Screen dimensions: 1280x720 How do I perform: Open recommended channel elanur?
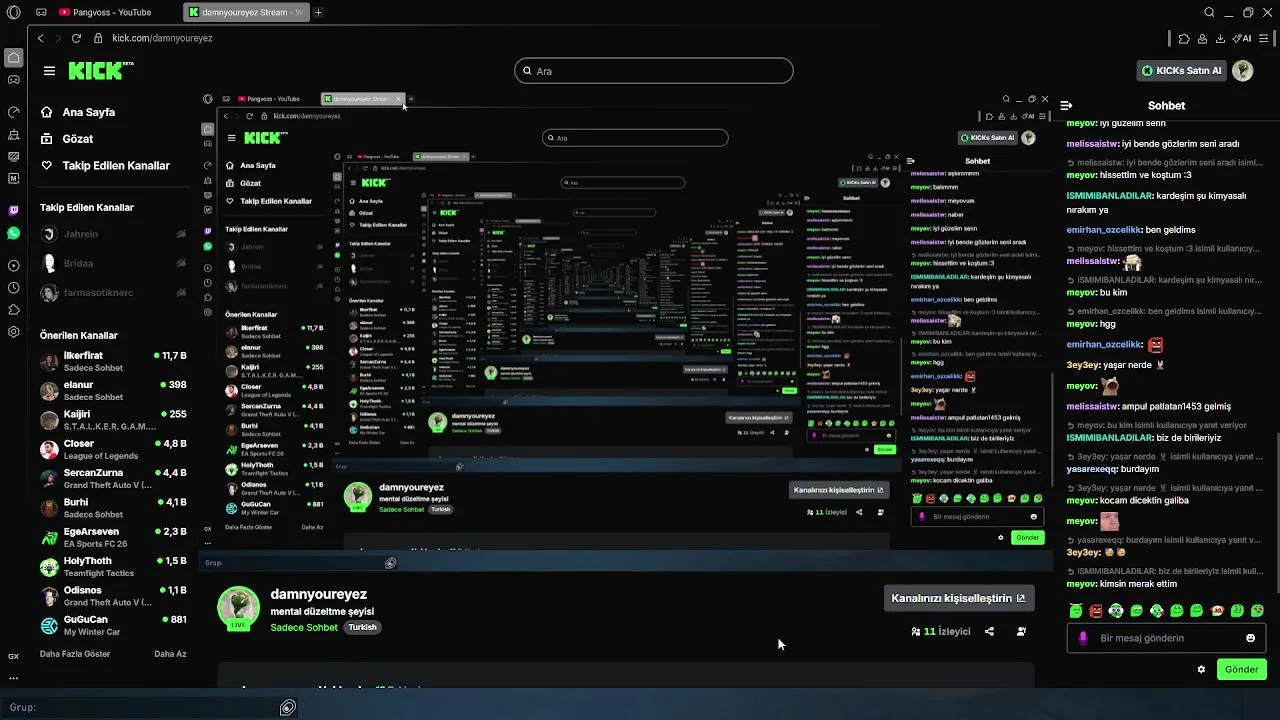pyautogui.click(x=112, y=391)
